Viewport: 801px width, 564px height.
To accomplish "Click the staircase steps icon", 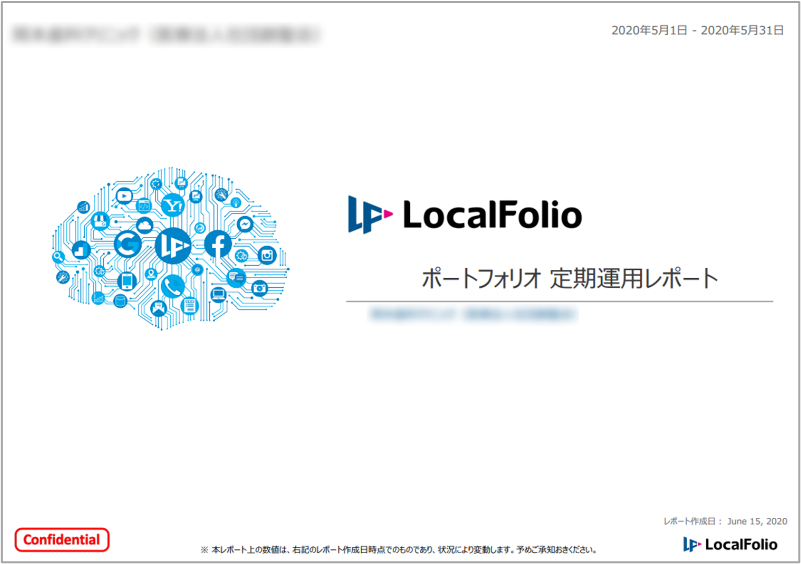I will coord(81,249).
